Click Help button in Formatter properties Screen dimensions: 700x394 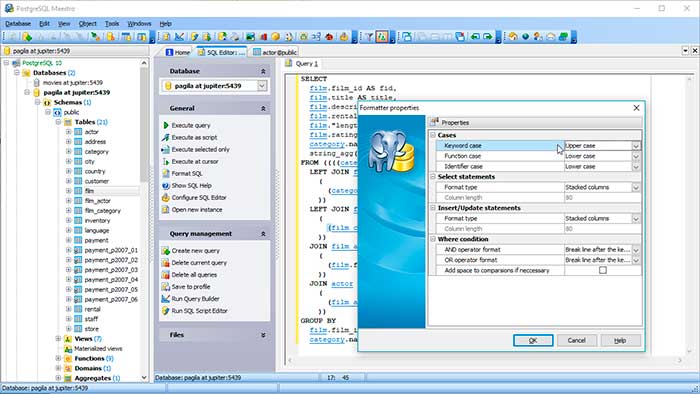click(620, 340)
